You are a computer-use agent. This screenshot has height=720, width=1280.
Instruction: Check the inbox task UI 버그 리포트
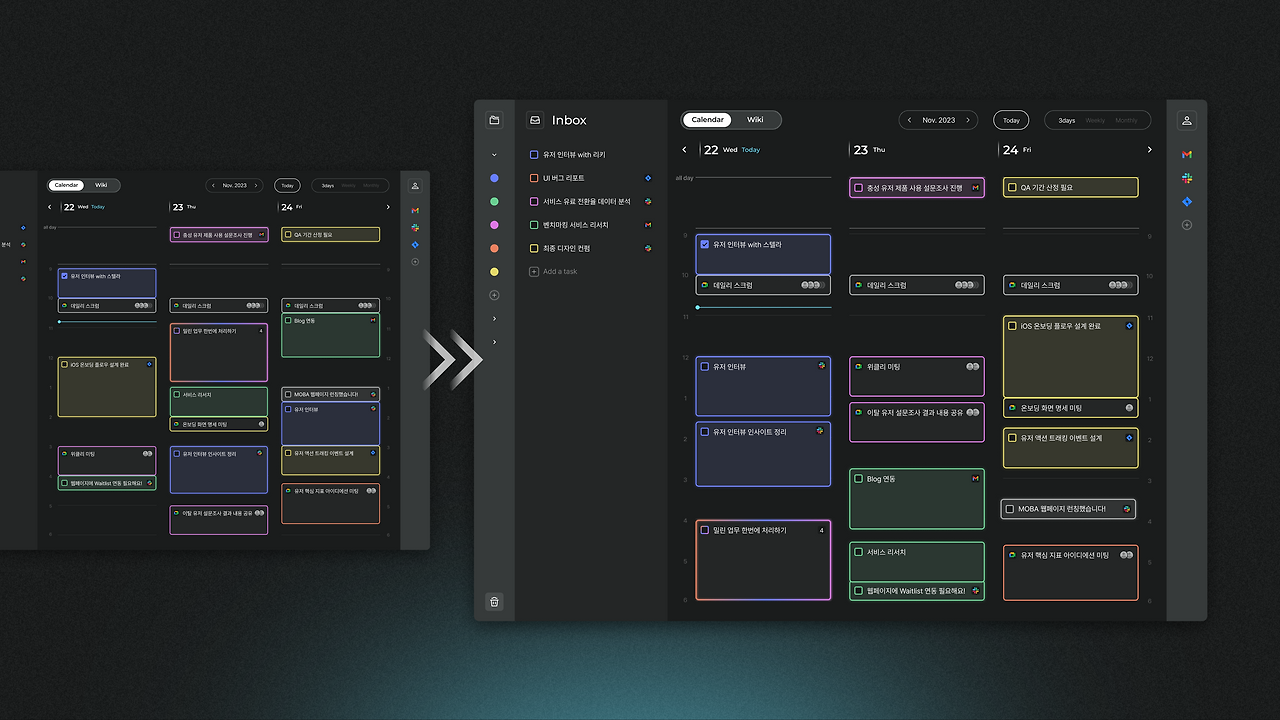[534, 178]
